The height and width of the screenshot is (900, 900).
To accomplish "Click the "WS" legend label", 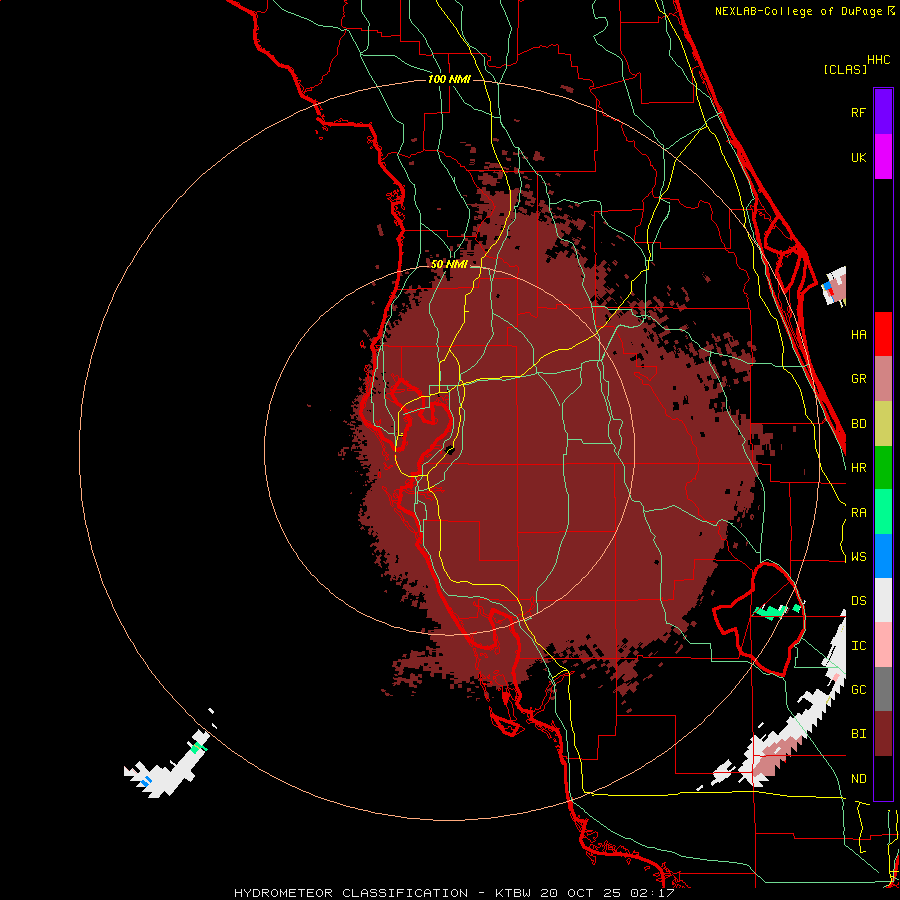I will pyautogui.click(x=858, y=556).
